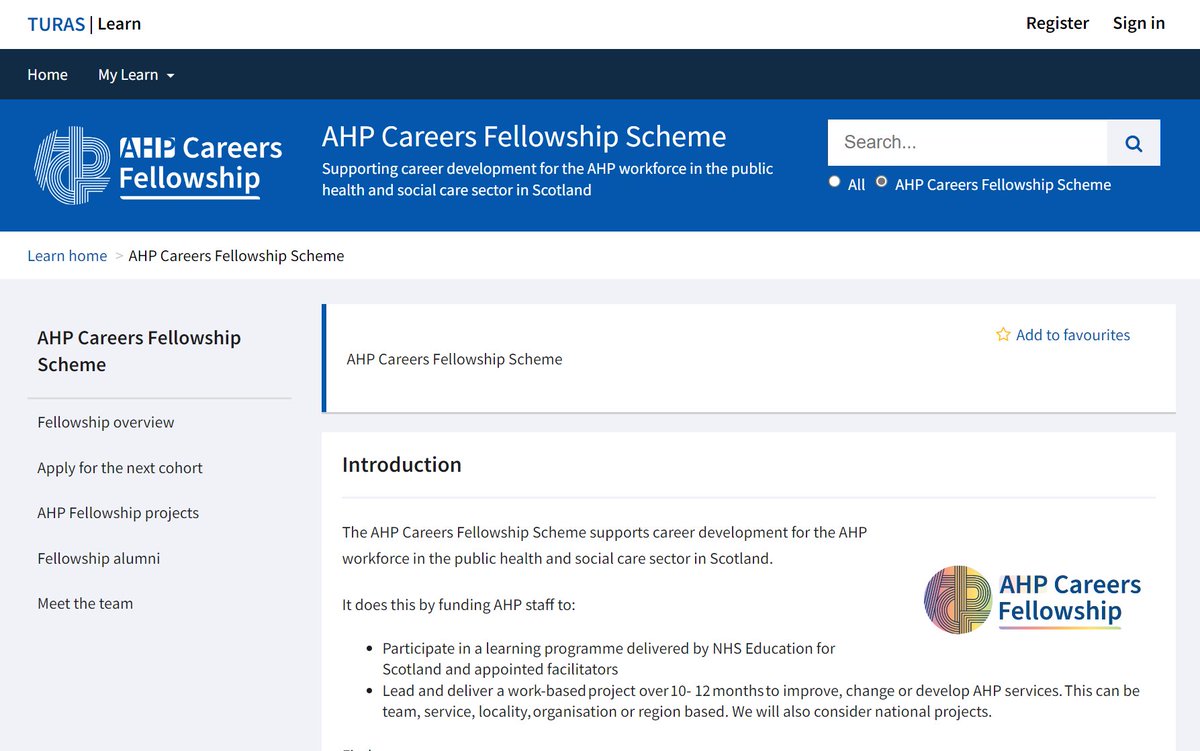Click the magnifying glass search icon

(1133, 143)
